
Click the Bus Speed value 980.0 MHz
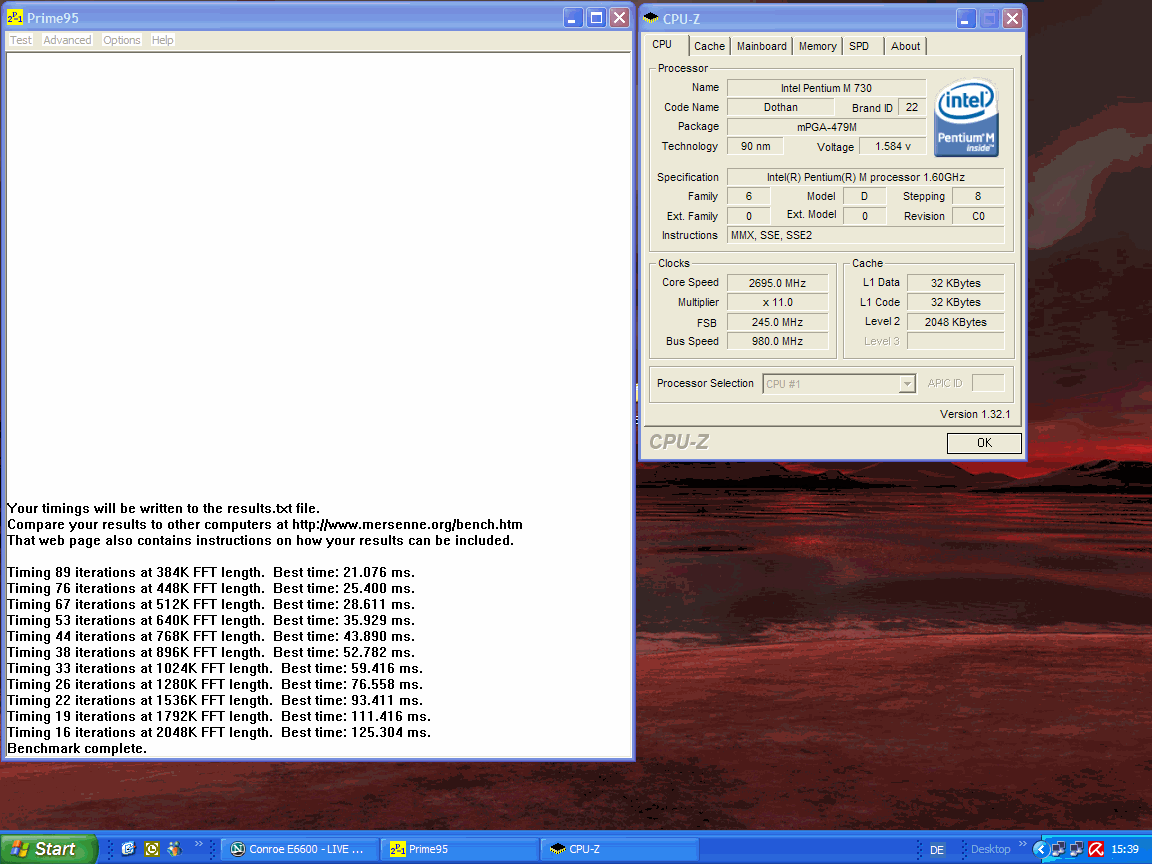click(777, 341)
